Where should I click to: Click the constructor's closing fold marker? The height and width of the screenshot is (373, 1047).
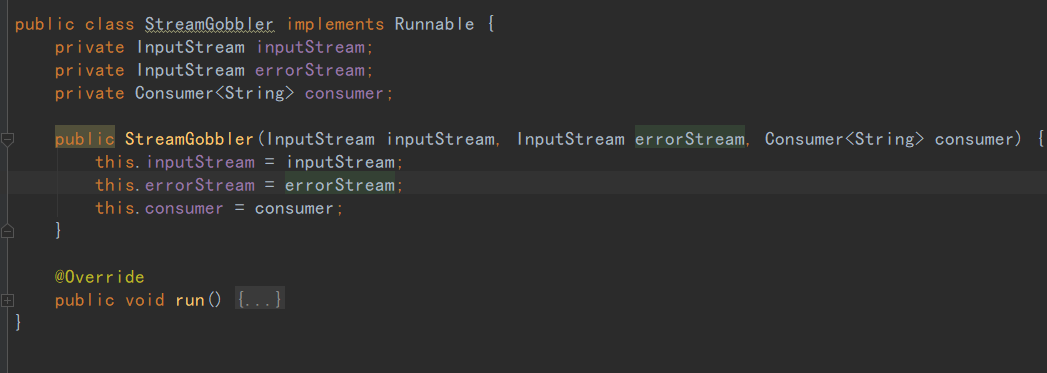(7, 231)
